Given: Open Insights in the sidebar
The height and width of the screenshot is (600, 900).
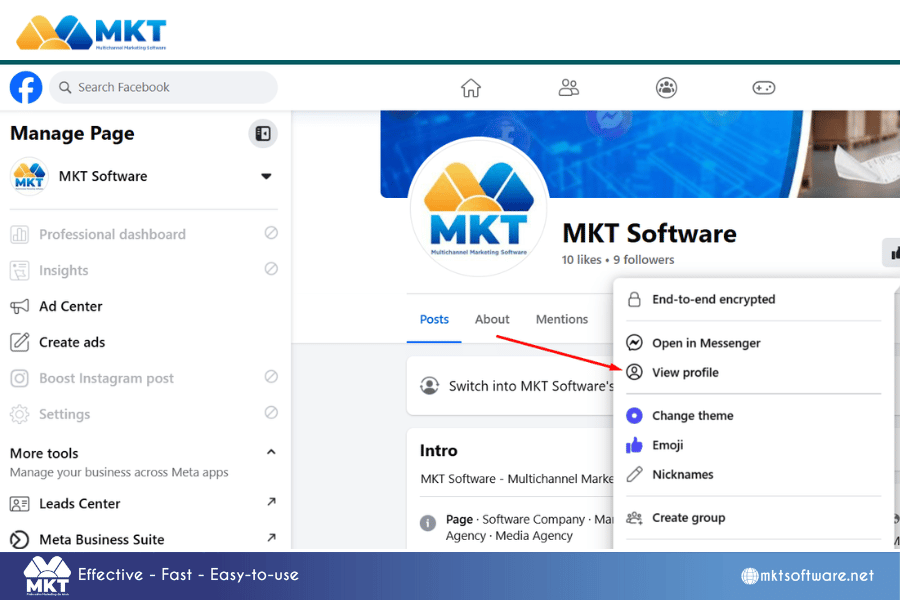Looking at the screenshot, I should [x=64, y=270].
